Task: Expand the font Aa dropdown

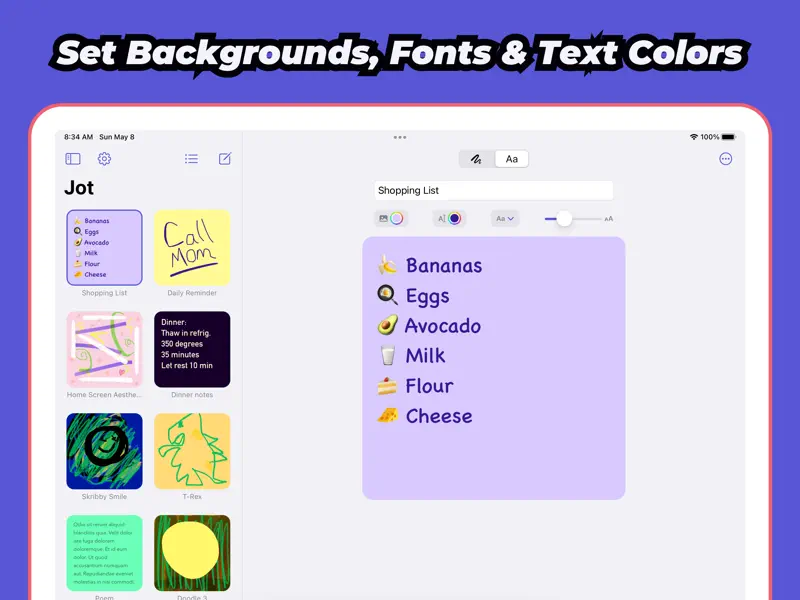Action: pos(505,218)
